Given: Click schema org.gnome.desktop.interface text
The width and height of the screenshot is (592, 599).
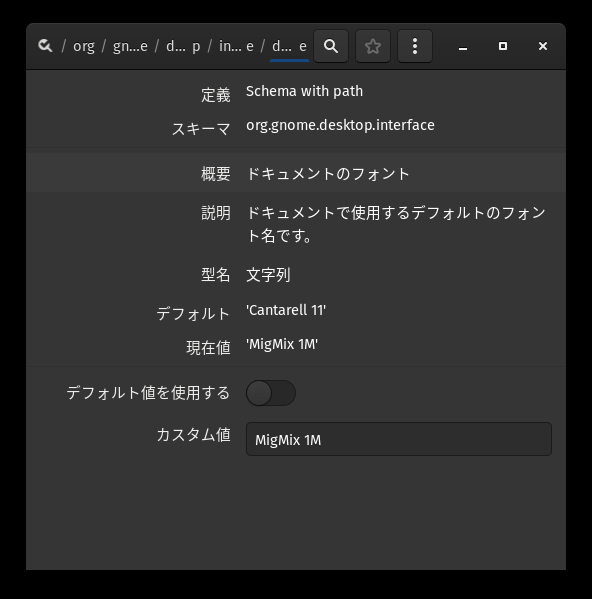Looking at the screenshot, I should [340, 125].
